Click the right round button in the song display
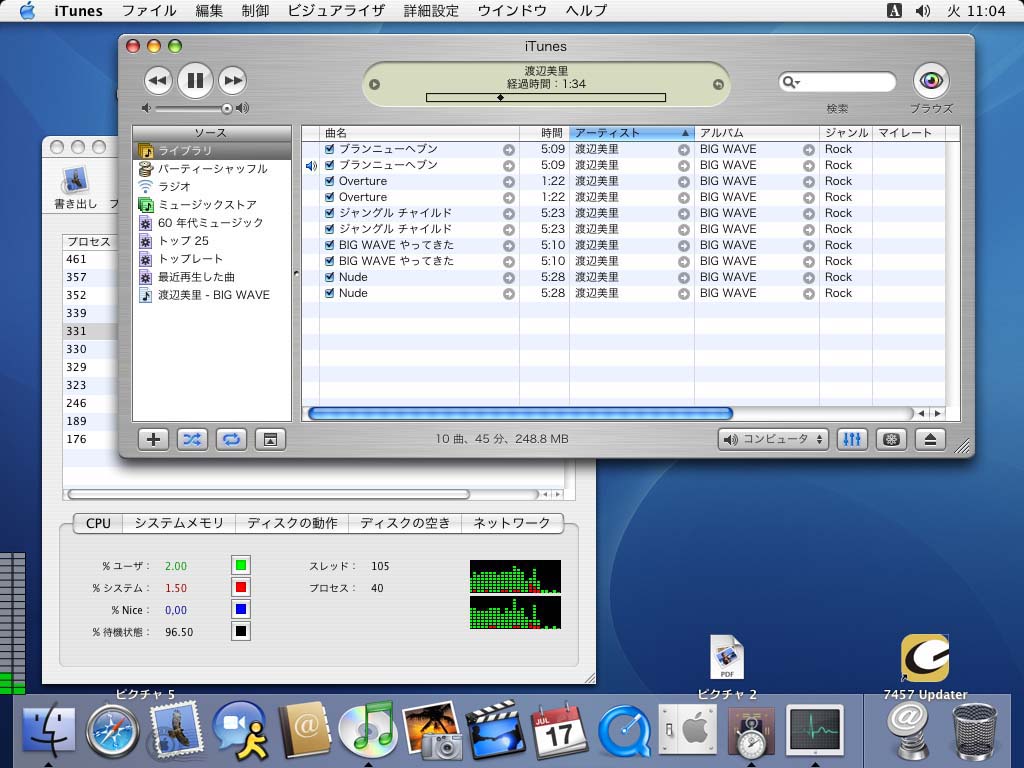Viewport: 1024px width, 768px height. point(718,84)
